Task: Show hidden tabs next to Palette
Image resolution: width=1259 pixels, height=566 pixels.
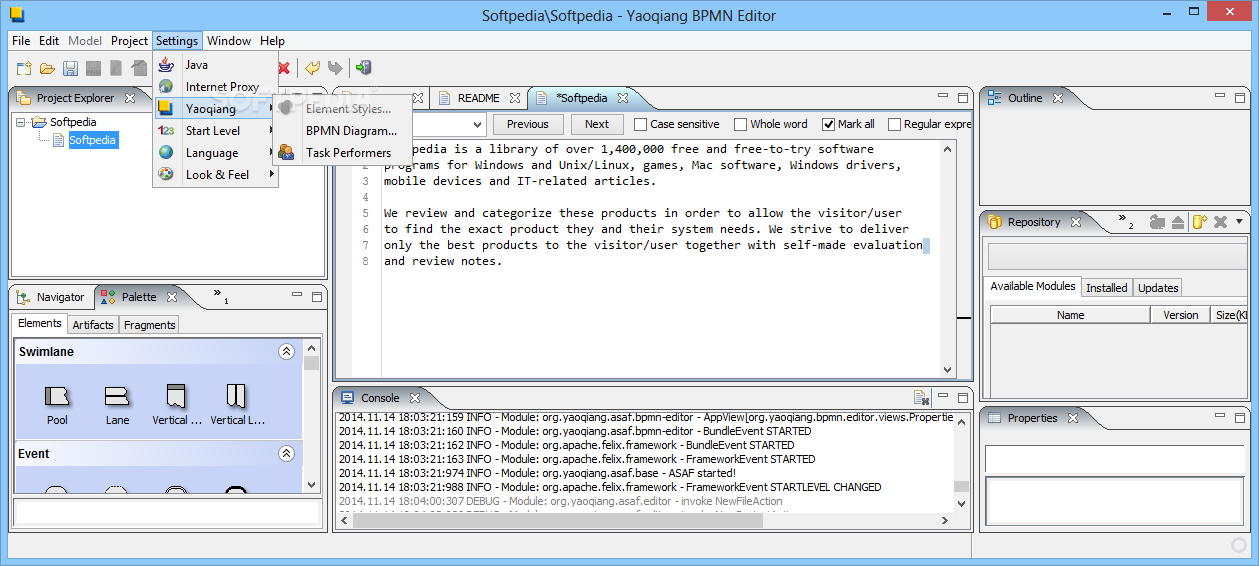Action: pos(220,296)
